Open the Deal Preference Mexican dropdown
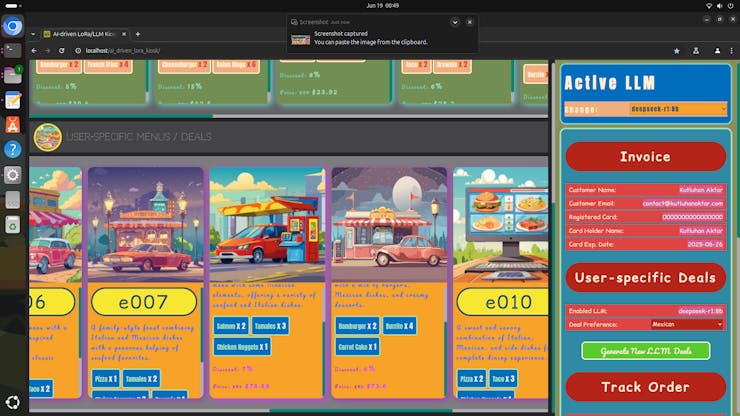This screenshot has width=740, height=416. tap(687, 324)
